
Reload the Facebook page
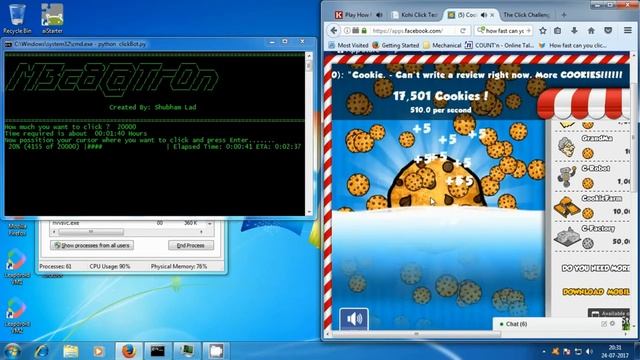click(x=463, y=31)
